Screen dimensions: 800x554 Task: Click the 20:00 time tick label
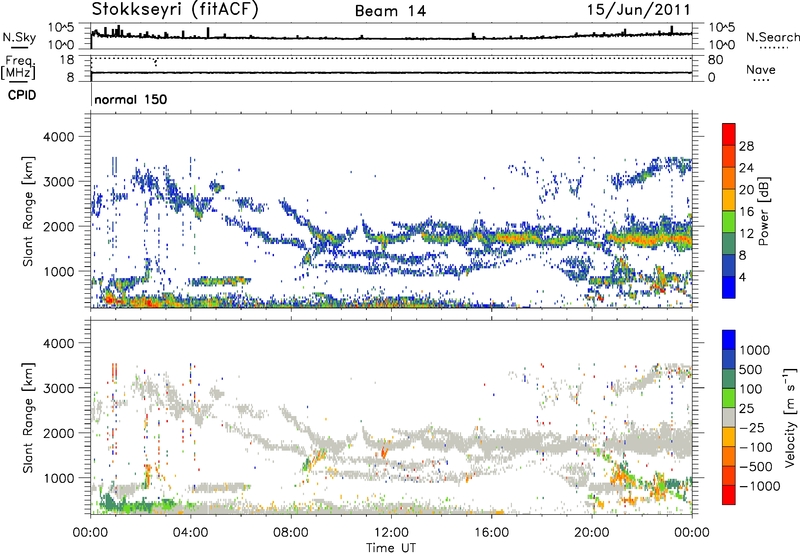pos(591,533)
